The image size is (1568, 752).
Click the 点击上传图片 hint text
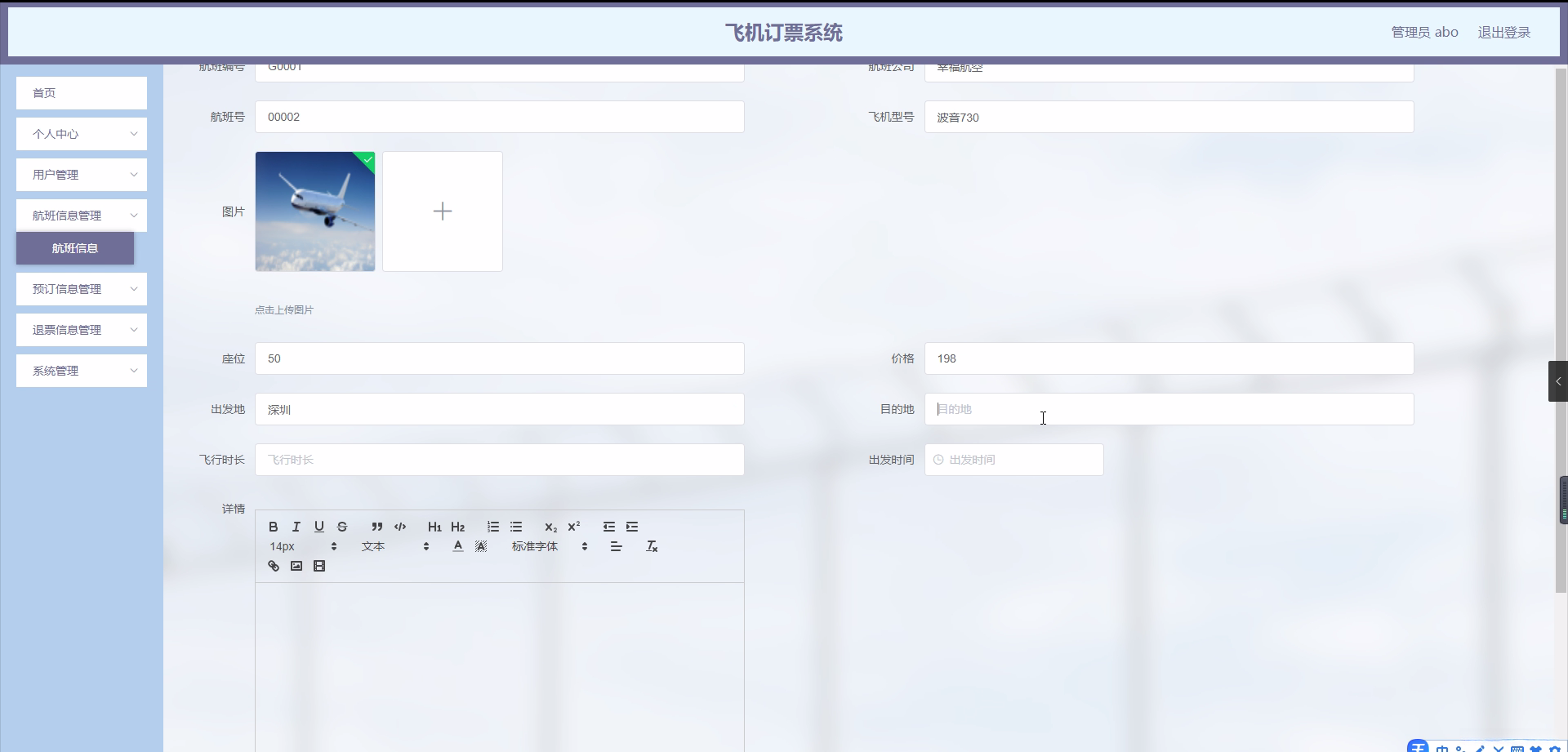284,310
